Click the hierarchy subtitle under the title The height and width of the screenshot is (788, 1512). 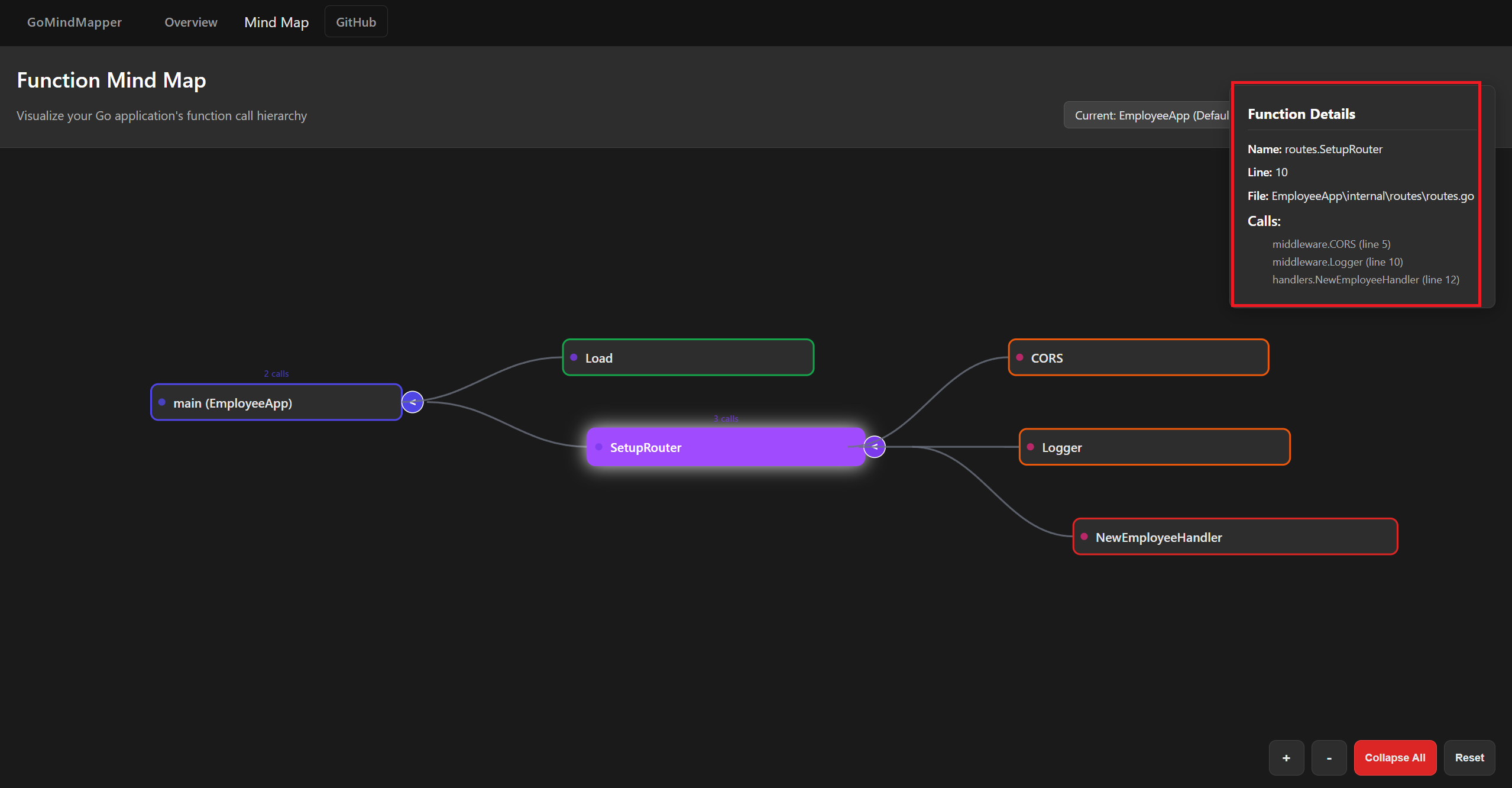[161, 116]
